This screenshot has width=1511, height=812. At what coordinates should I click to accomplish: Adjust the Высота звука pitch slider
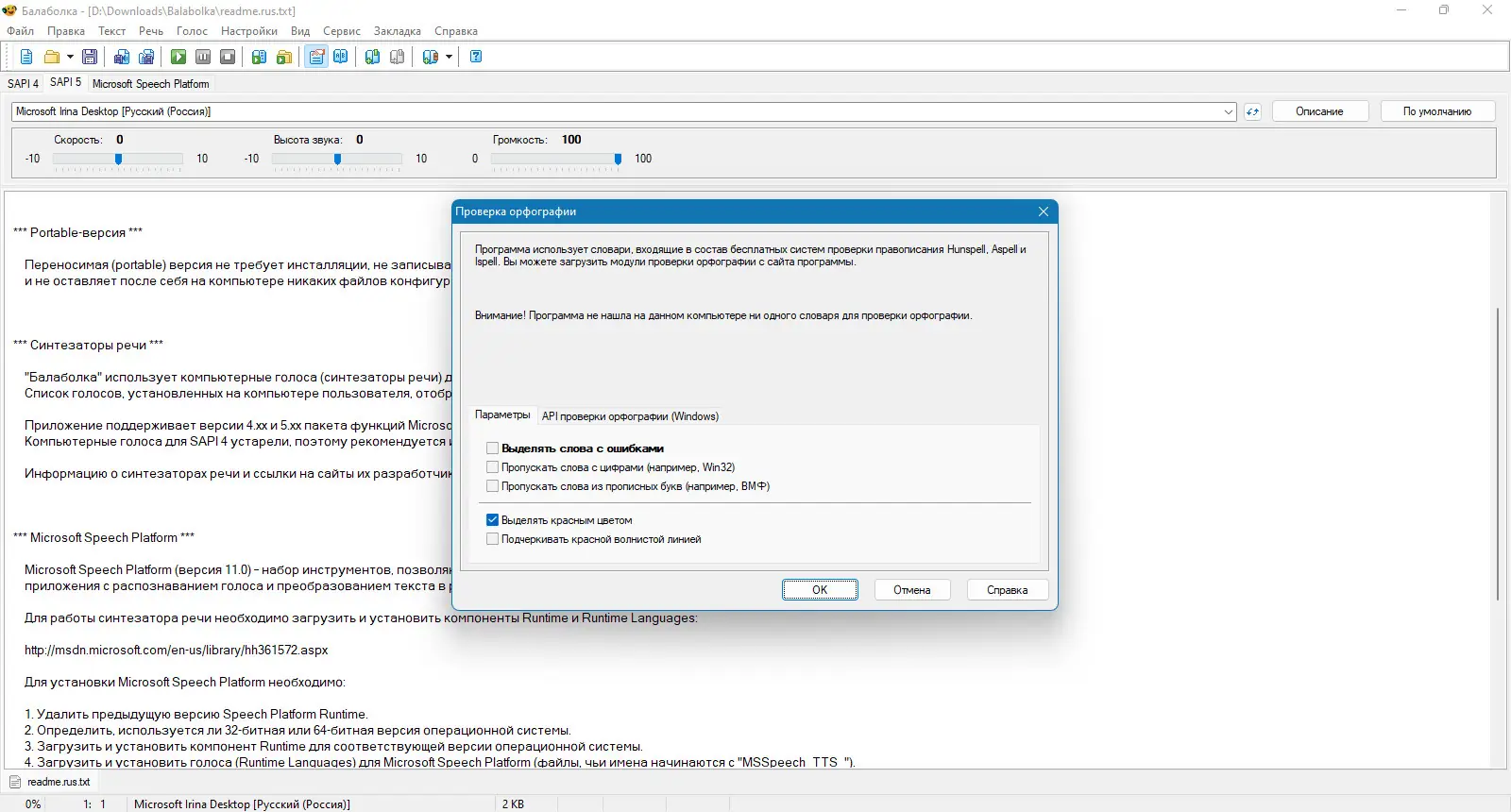[337, 160]
